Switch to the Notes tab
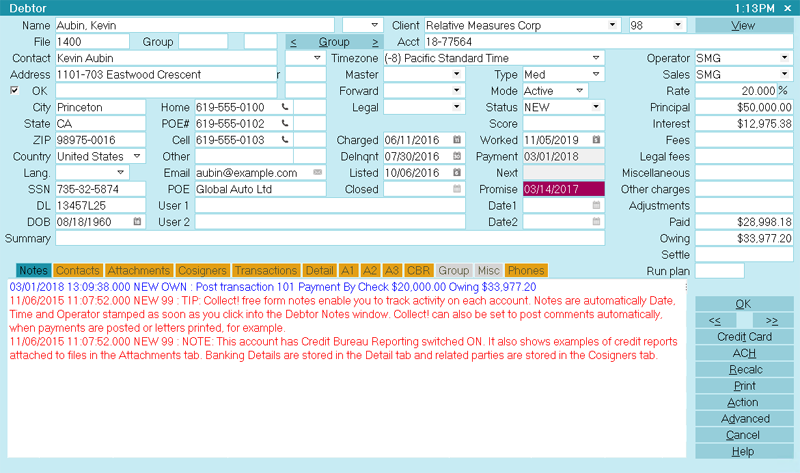 34,270
